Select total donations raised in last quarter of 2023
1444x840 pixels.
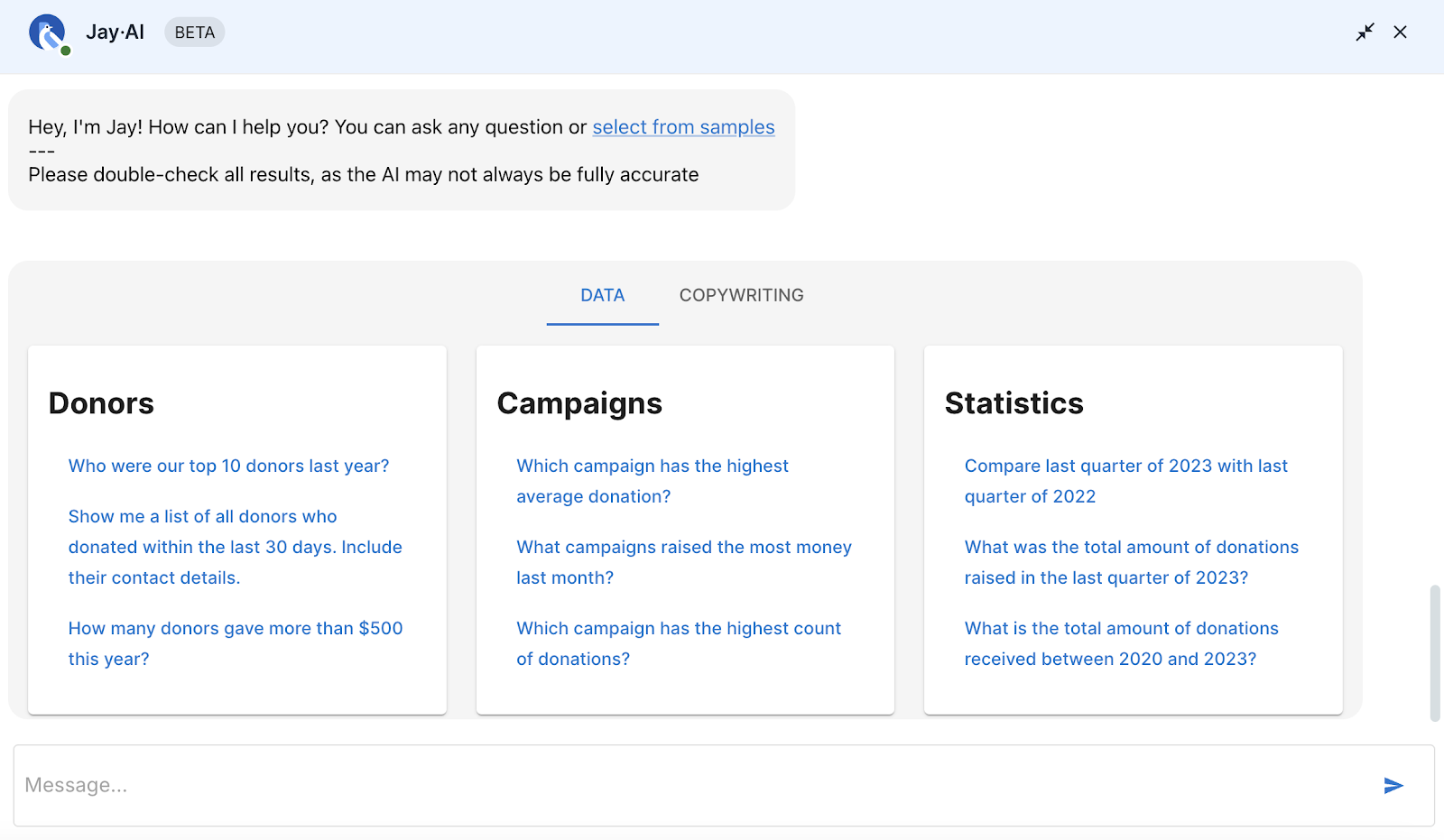pos(1132,562)
